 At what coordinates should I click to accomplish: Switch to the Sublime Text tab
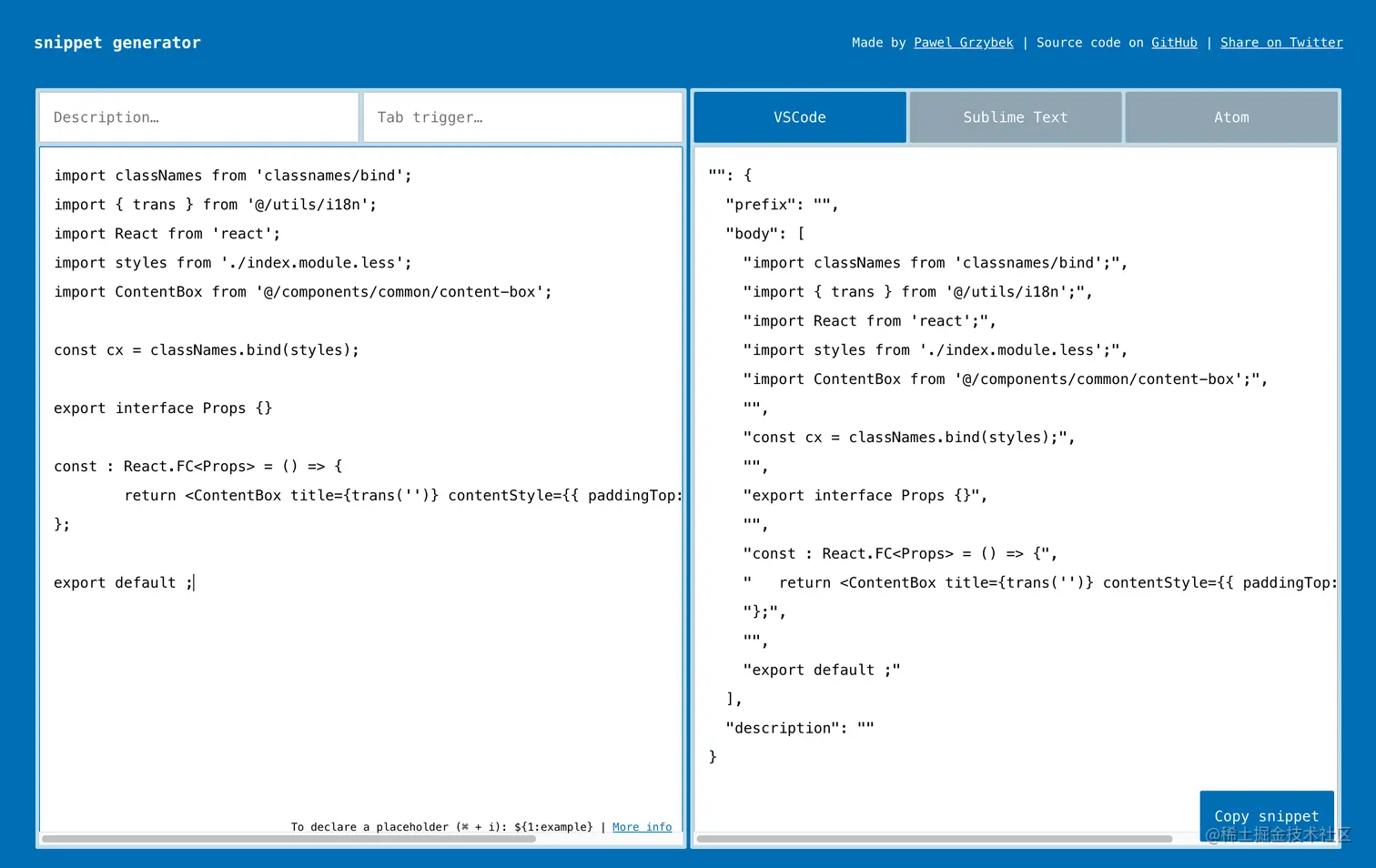(x=1016, y=117)
